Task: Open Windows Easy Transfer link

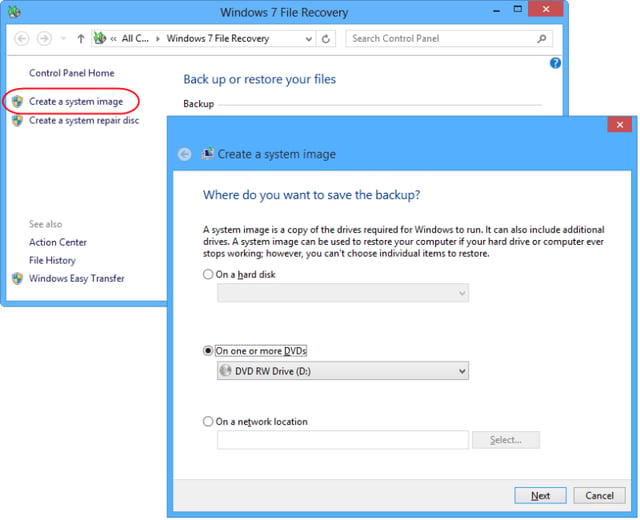Action: click(x=77, y=278)
